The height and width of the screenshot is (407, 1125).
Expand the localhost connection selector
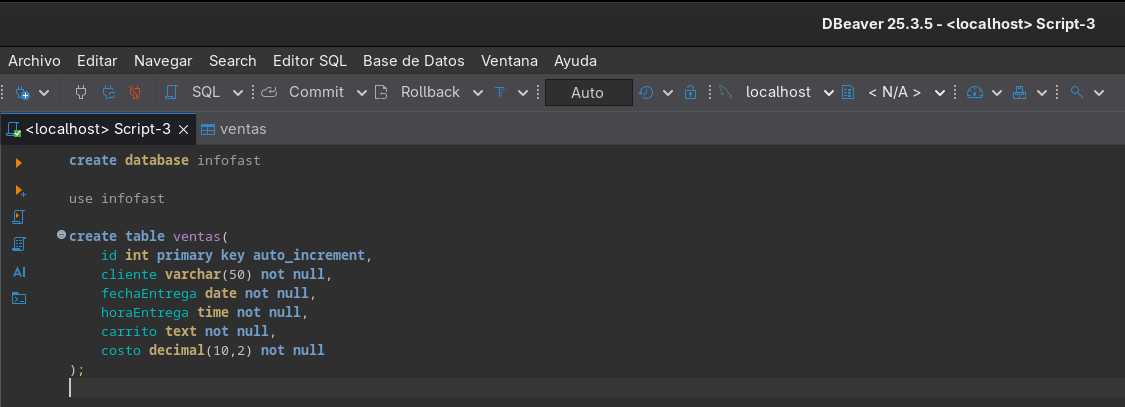point(829,92)
